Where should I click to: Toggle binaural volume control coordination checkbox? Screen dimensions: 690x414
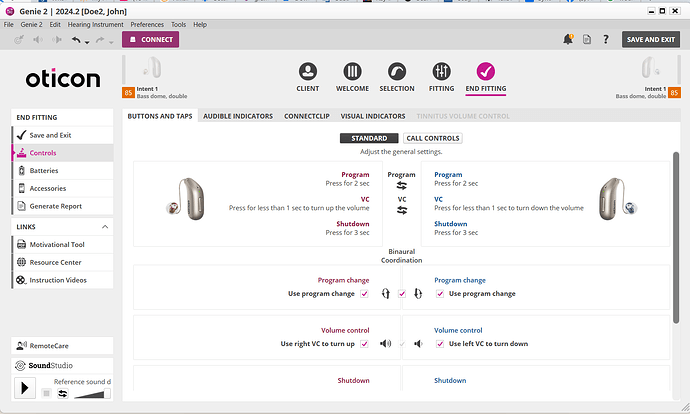click(x=402, y=344)
